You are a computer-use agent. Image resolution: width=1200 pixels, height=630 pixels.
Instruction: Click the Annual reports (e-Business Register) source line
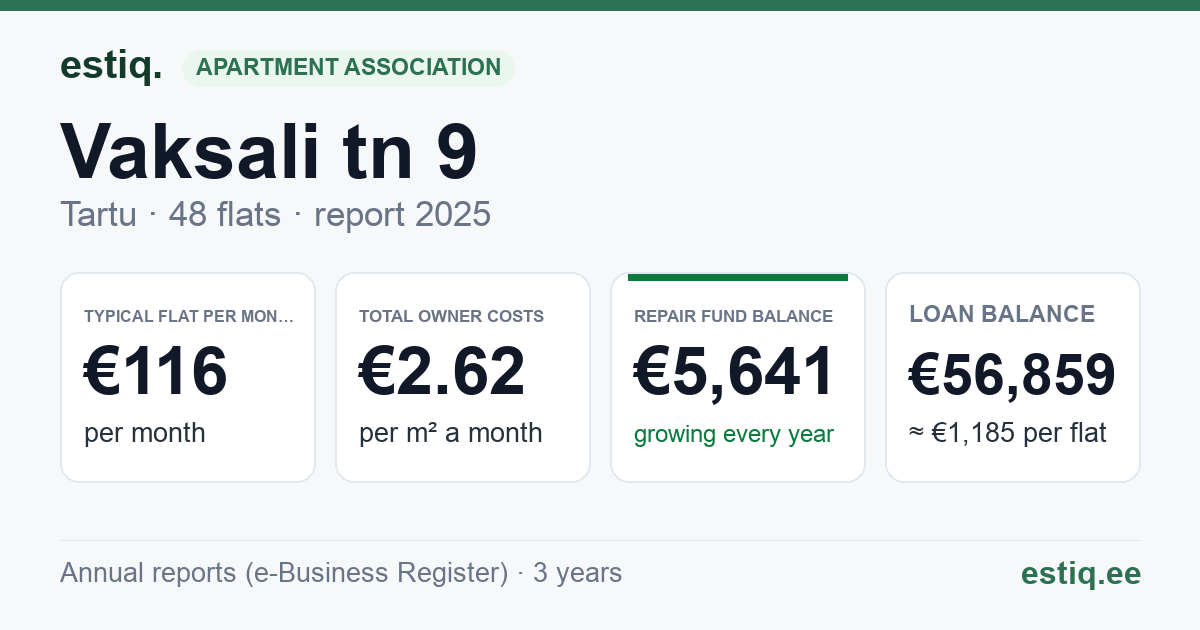pos(341,573)
